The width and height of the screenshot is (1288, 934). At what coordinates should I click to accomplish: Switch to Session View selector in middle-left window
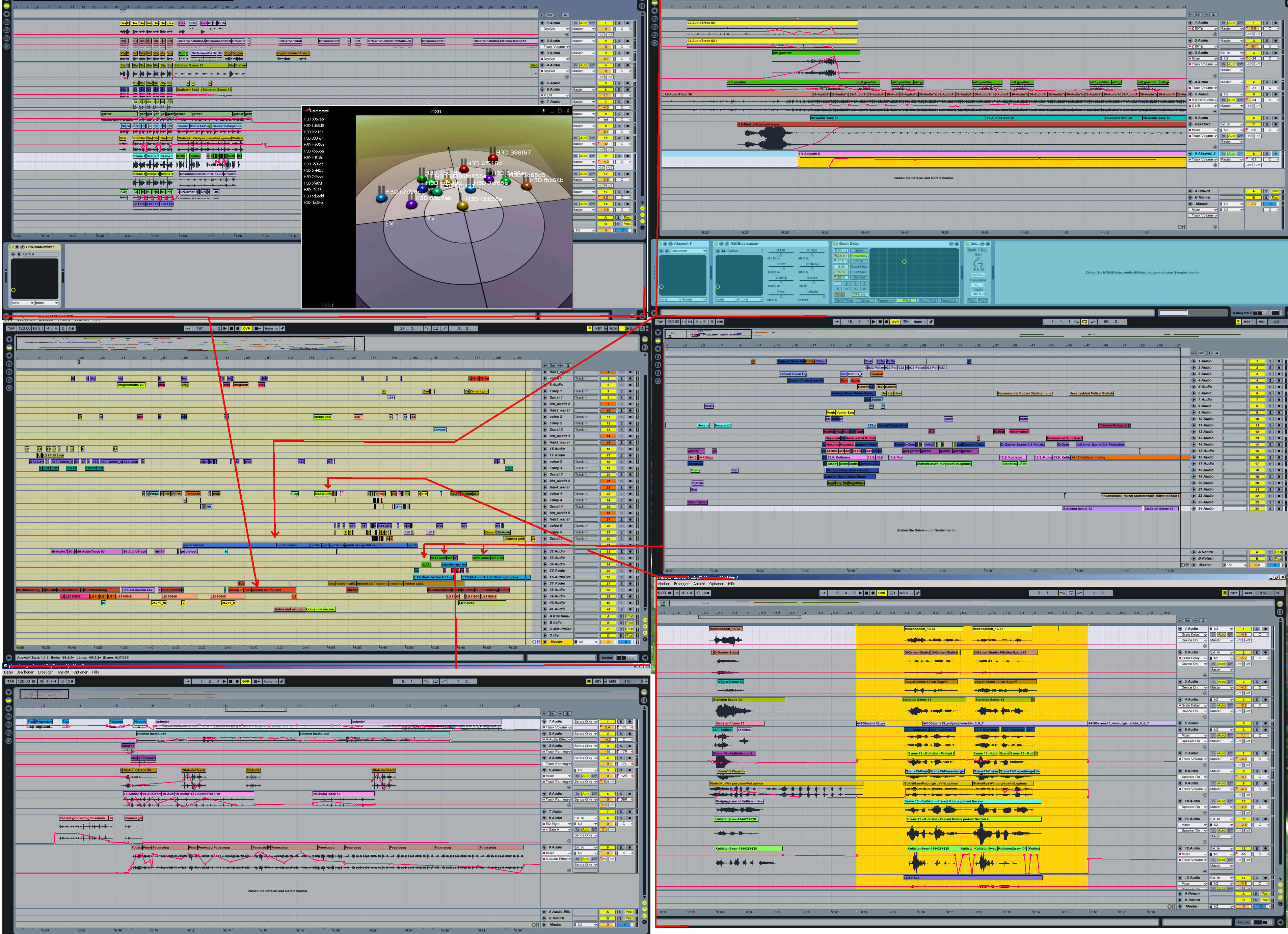coord(645,348)
